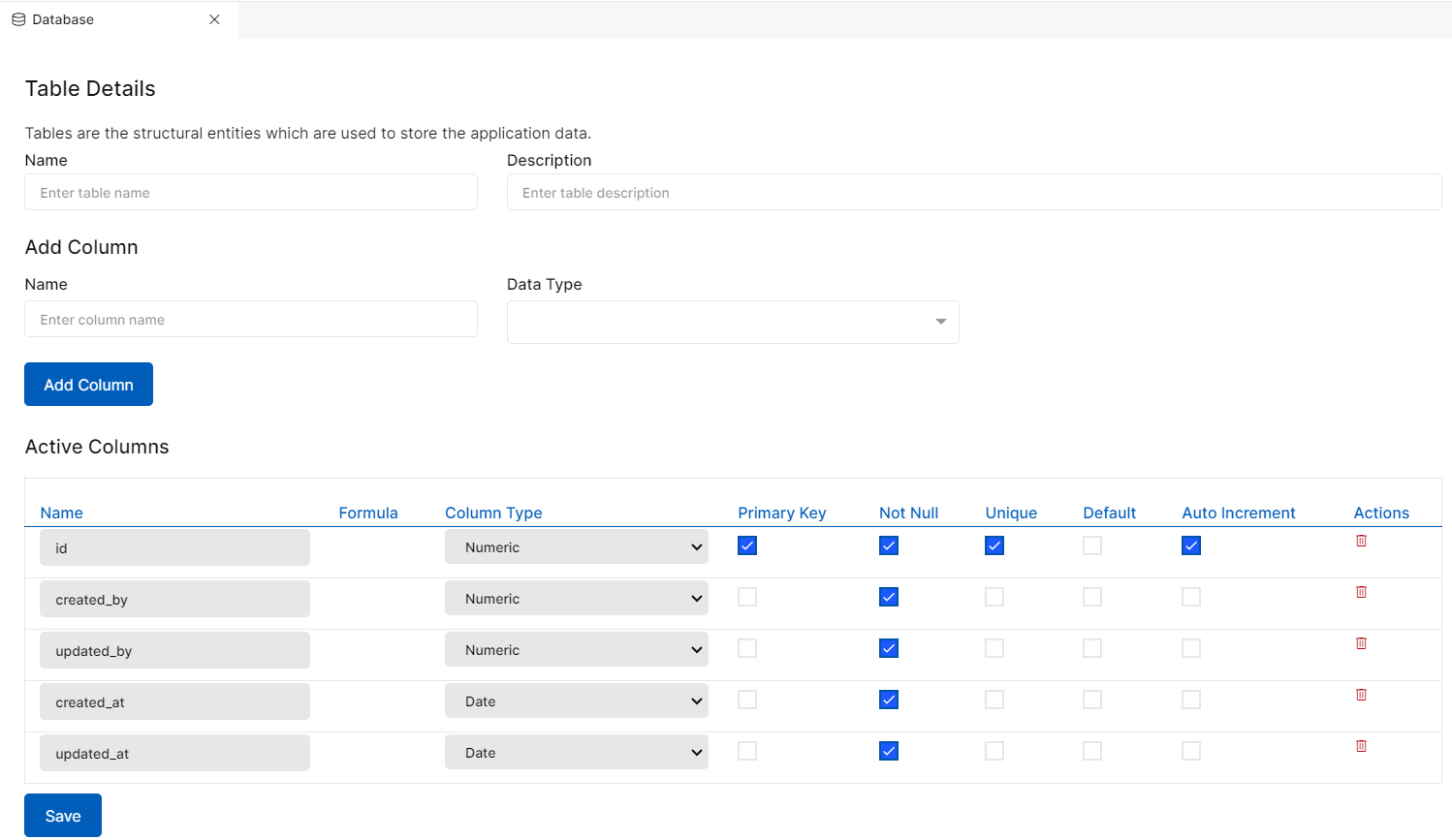Delete the id column via trash icon
Viewport: 1452px width, 840px height.
[1361, 541]
